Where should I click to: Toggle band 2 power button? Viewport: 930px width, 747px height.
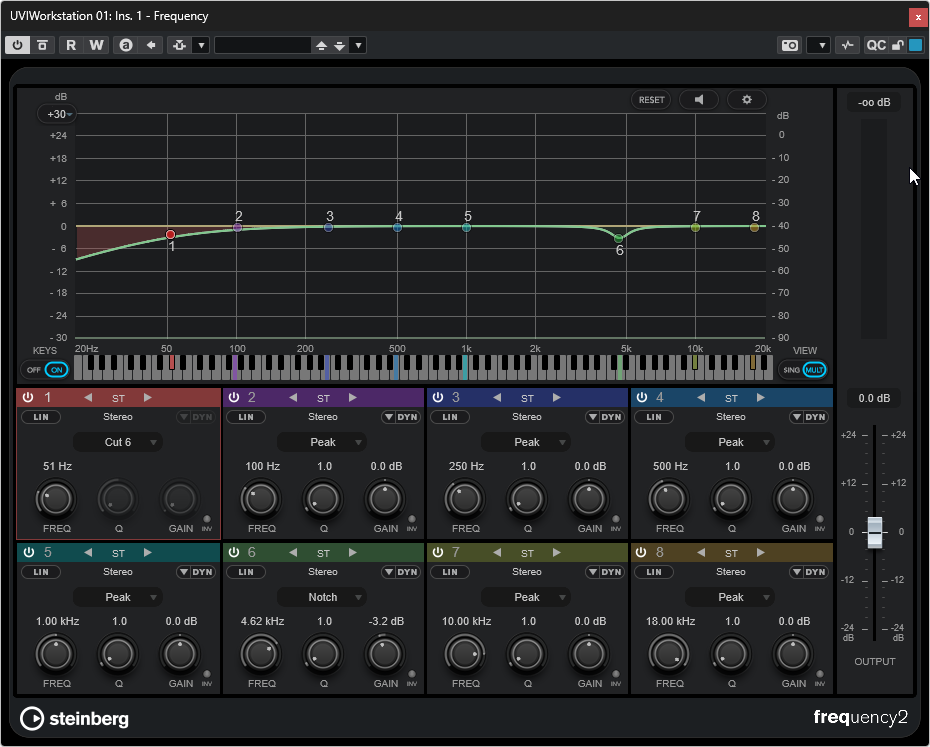tap(234, 398)
